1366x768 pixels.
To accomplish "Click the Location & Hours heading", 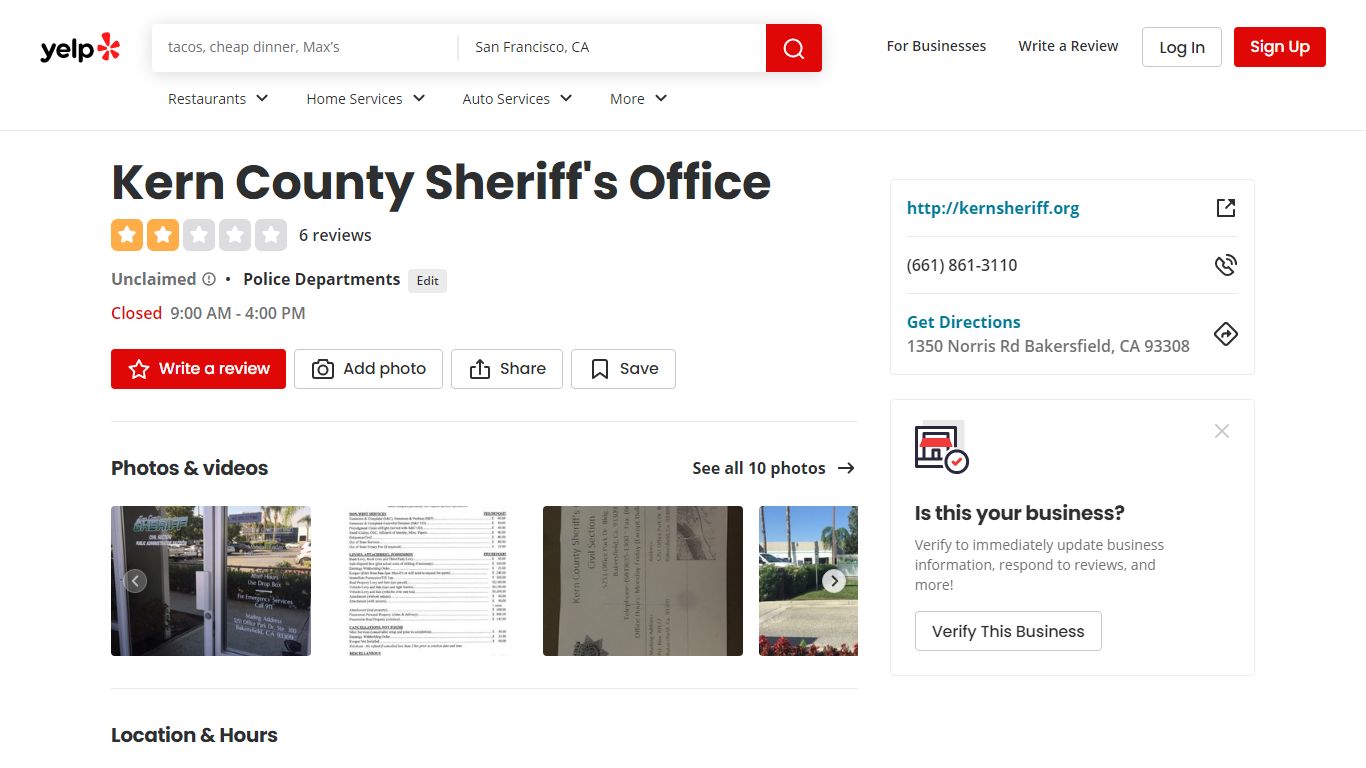I will [194, 735].
